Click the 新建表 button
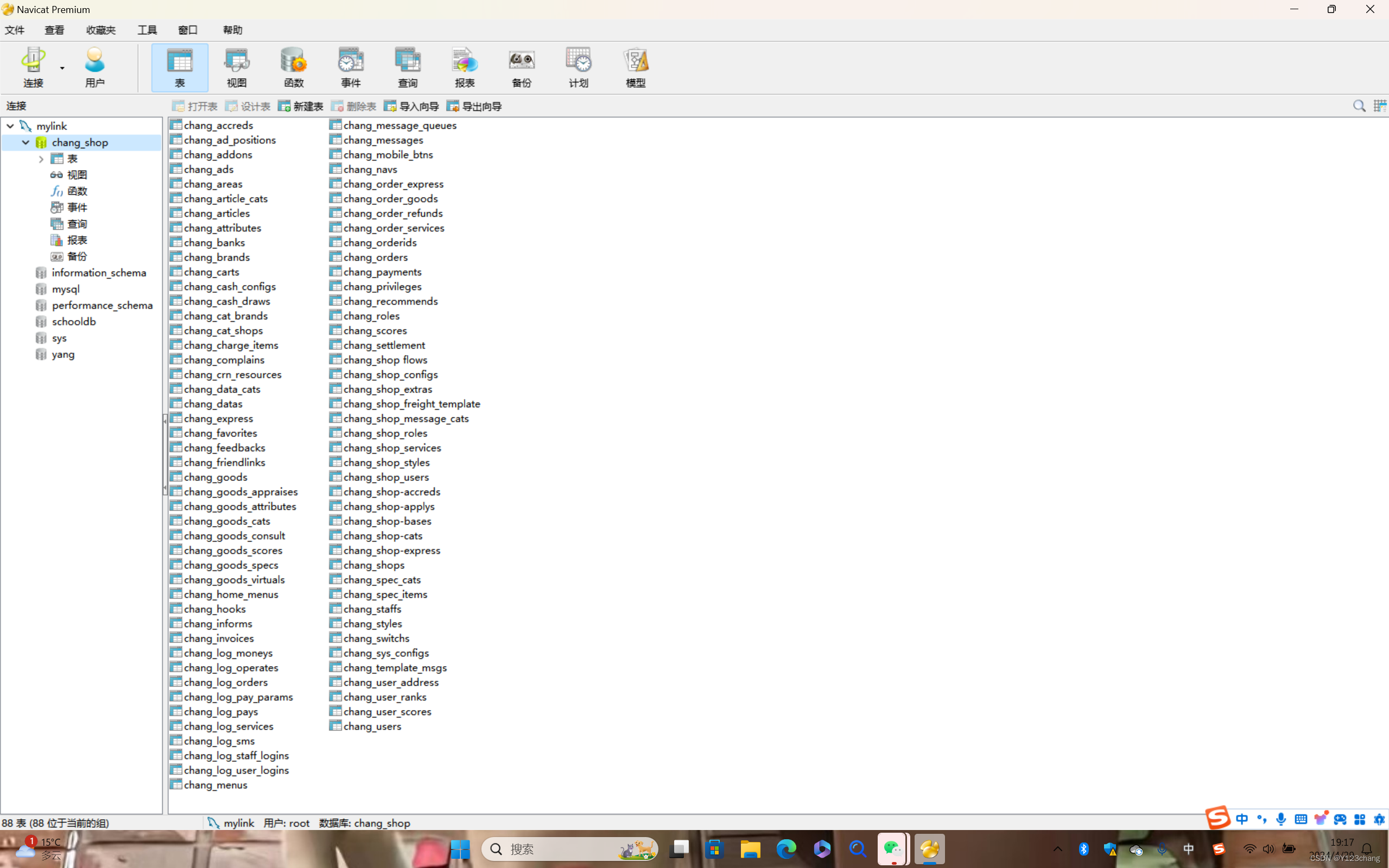The width and height of the screenshot is (1389, 868). click(x=301, y=106)
